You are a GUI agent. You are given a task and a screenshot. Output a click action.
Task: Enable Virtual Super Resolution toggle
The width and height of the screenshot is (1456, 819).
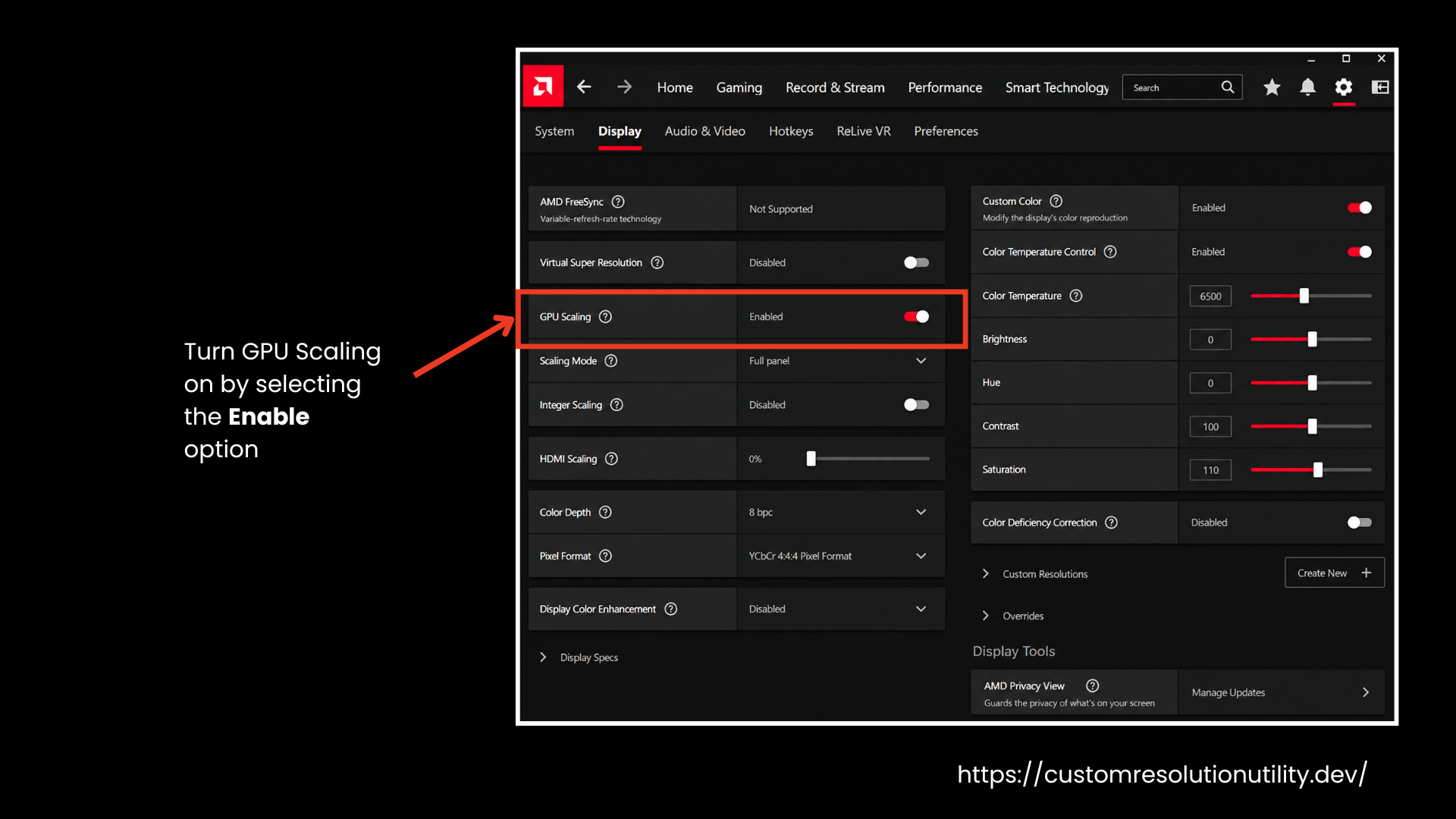[x=916, y=262]
